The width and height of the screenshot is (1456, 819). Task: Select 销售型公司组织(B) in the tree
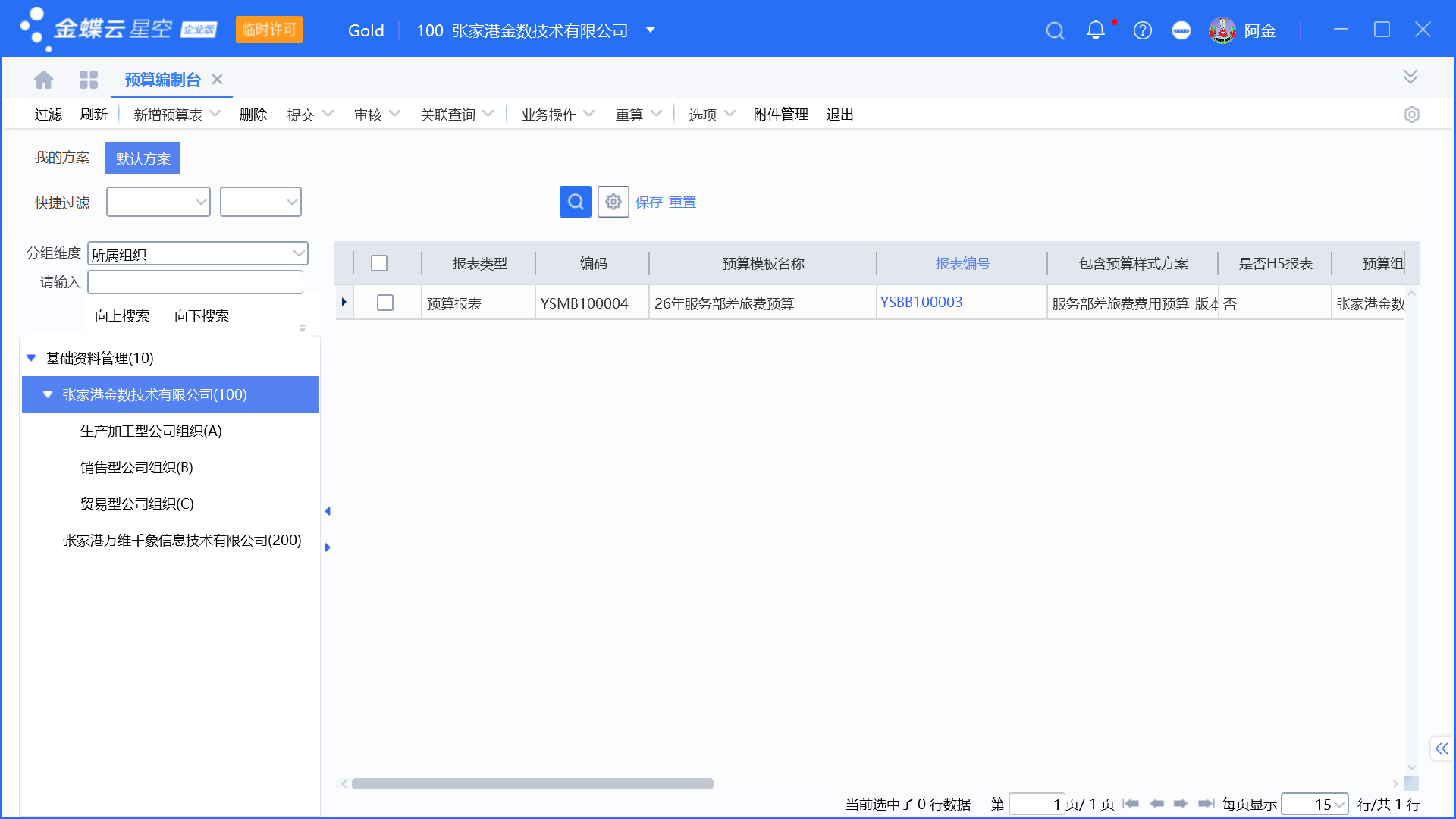pos(136,467)
